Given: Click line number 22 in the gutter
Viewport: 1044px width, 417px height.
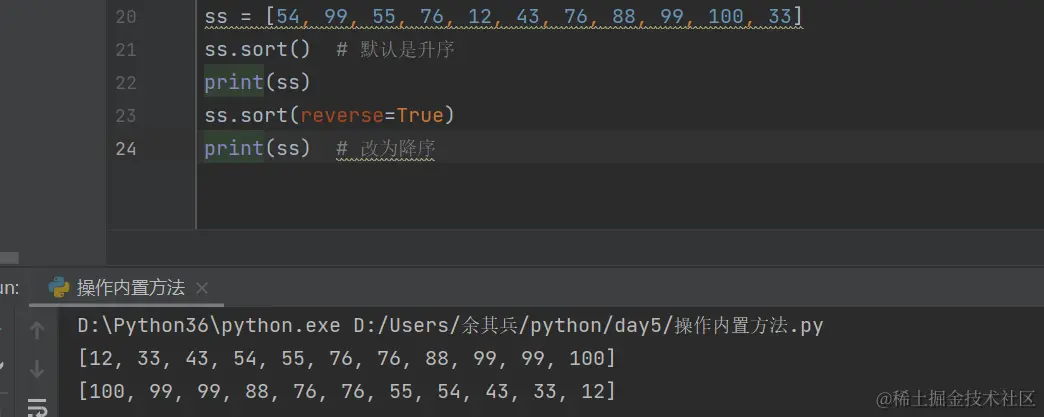Looking at the screenshot, I should point(126,83).
